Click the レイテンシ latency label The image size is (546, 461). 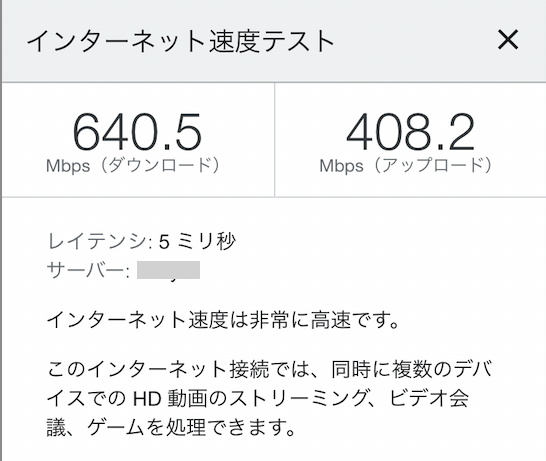100,241
